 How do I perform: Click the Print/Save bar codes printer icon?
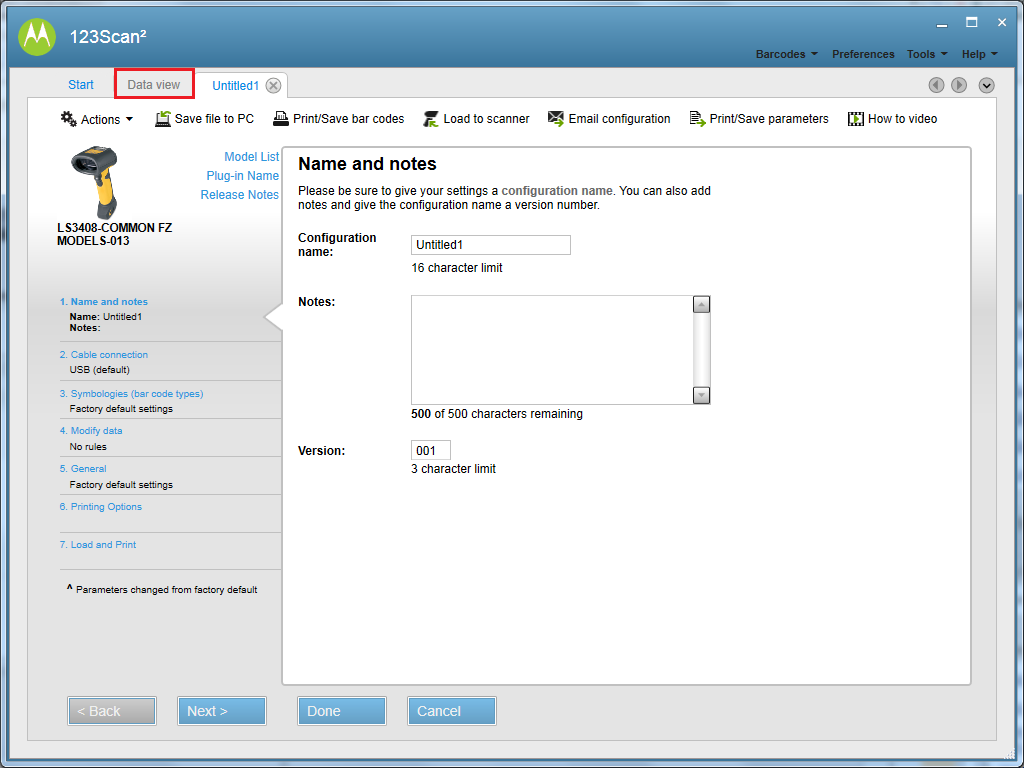pyautogui.click(x=281, y=119)
